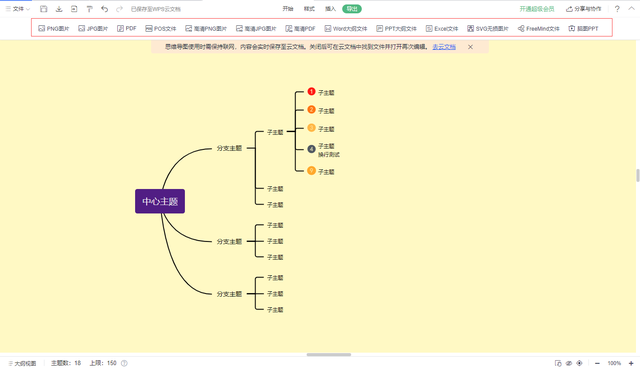Export as POS文件
The width and height of the screenshot is (640, 370).
coord(161,29)
